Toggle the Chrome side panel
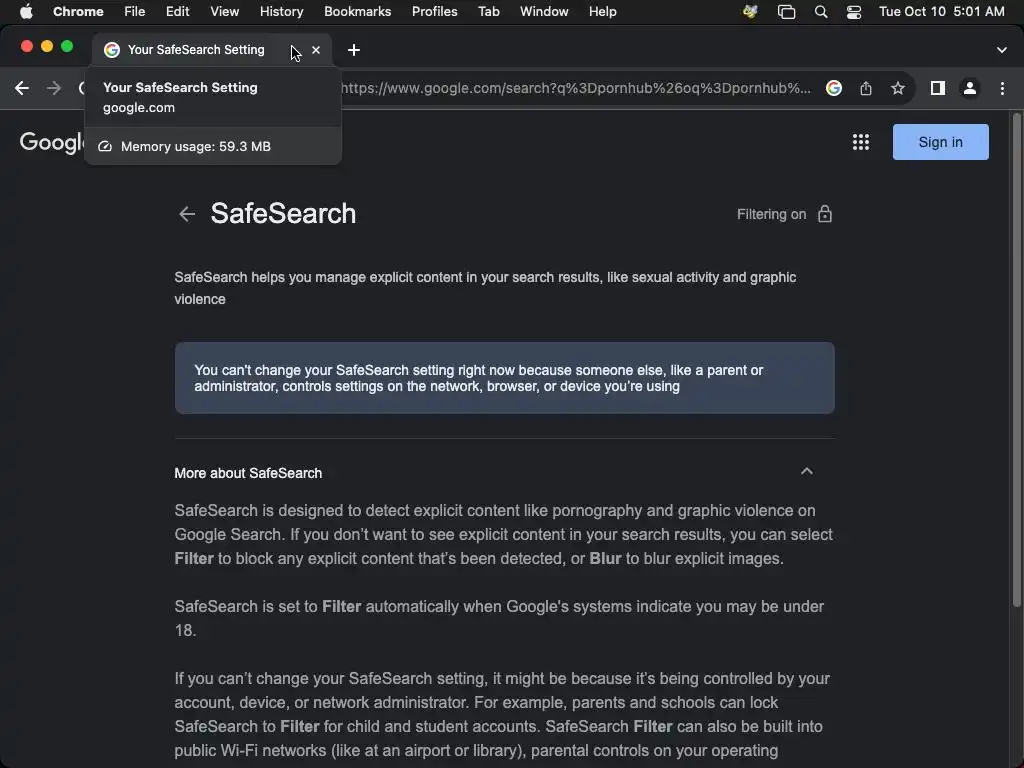The height and width of the screenshot is (768, 1024). click(938, 88)
